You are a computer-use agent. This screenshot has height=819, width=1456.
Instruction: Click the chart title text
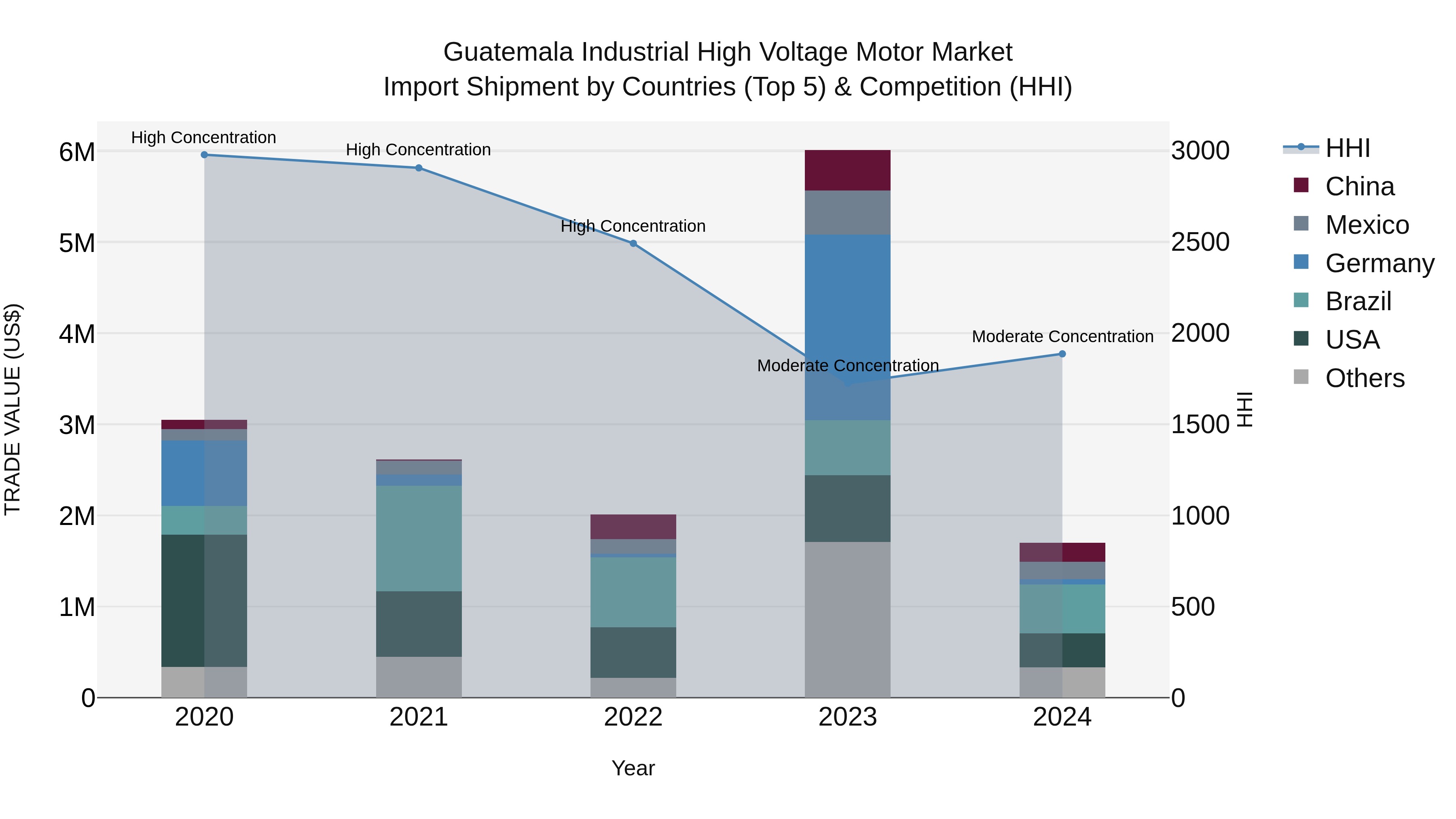tap(728, 69)
